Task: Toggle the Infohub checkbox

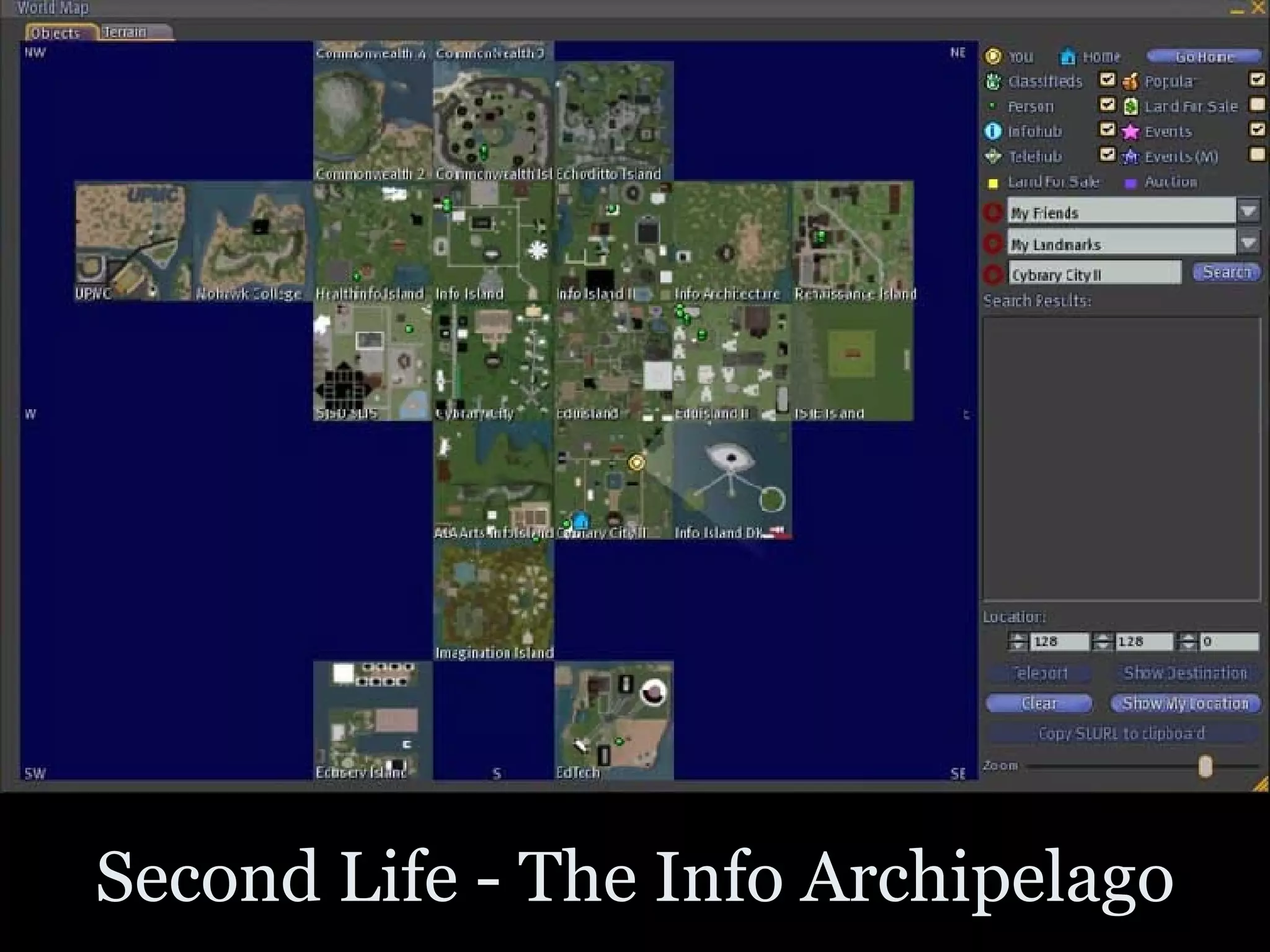Action: (x=1108, y=129)
